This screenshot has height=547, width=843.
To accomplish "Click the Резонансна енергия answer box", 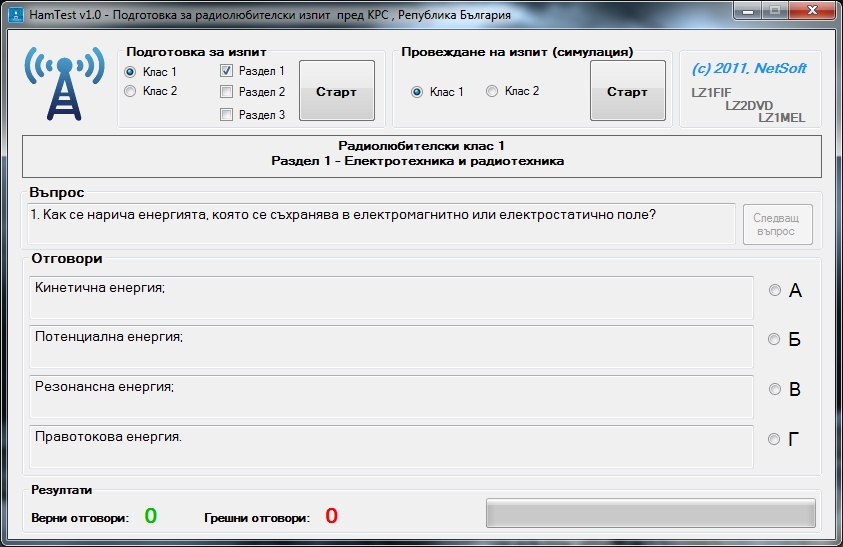I will tap(391, 396).
